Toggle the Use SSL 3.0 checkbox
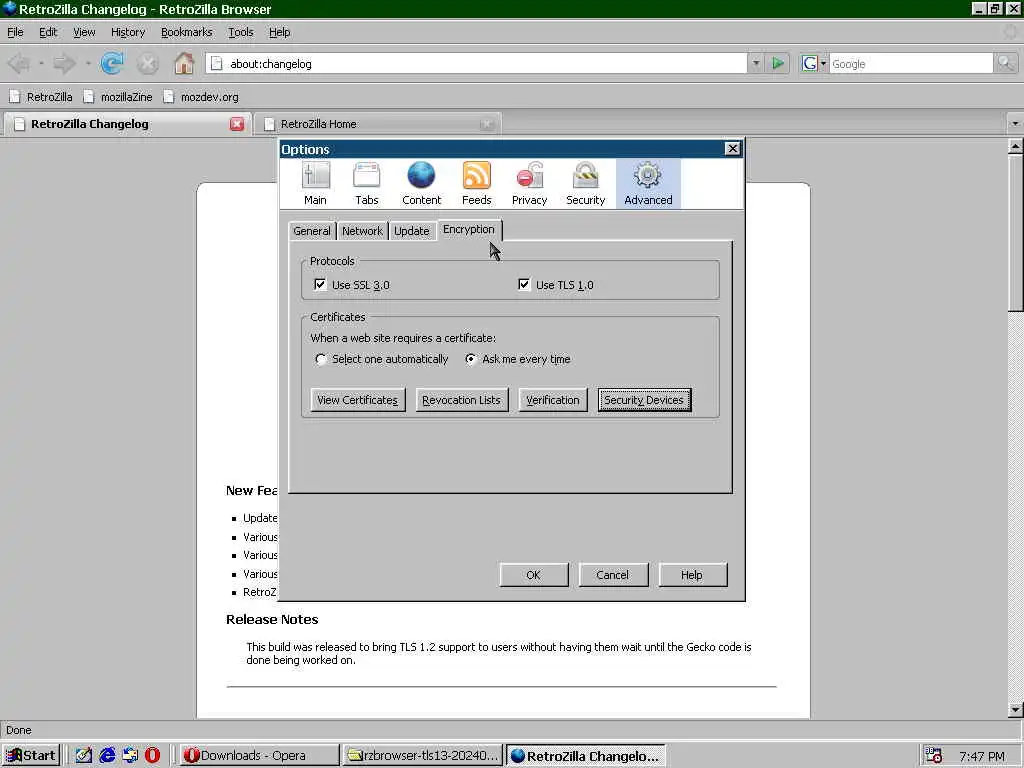The image size is (1024, 768). click(320, 284)
